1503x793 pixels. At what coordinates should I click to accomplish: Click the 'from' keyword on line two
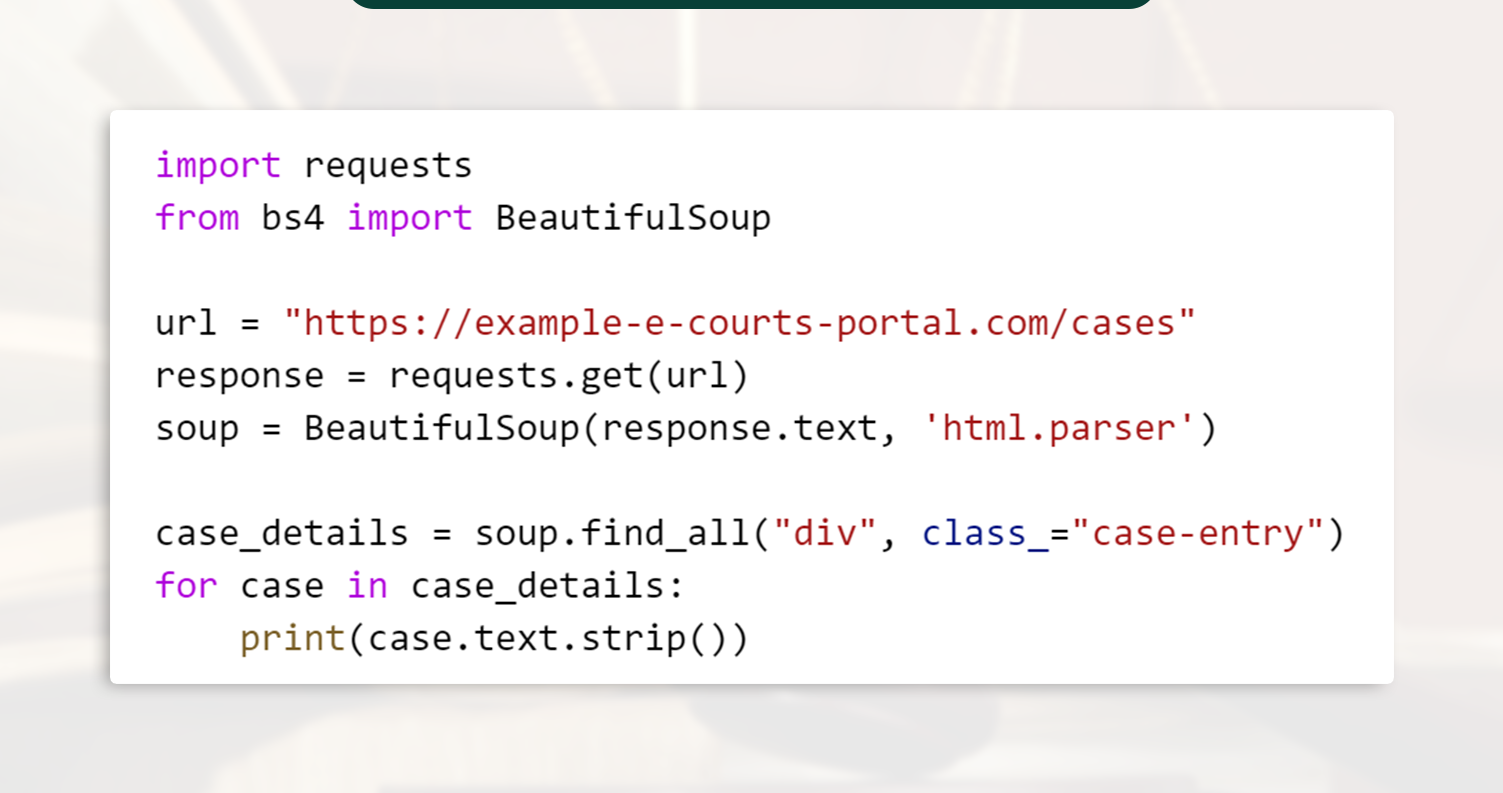[x=197, y=218]
